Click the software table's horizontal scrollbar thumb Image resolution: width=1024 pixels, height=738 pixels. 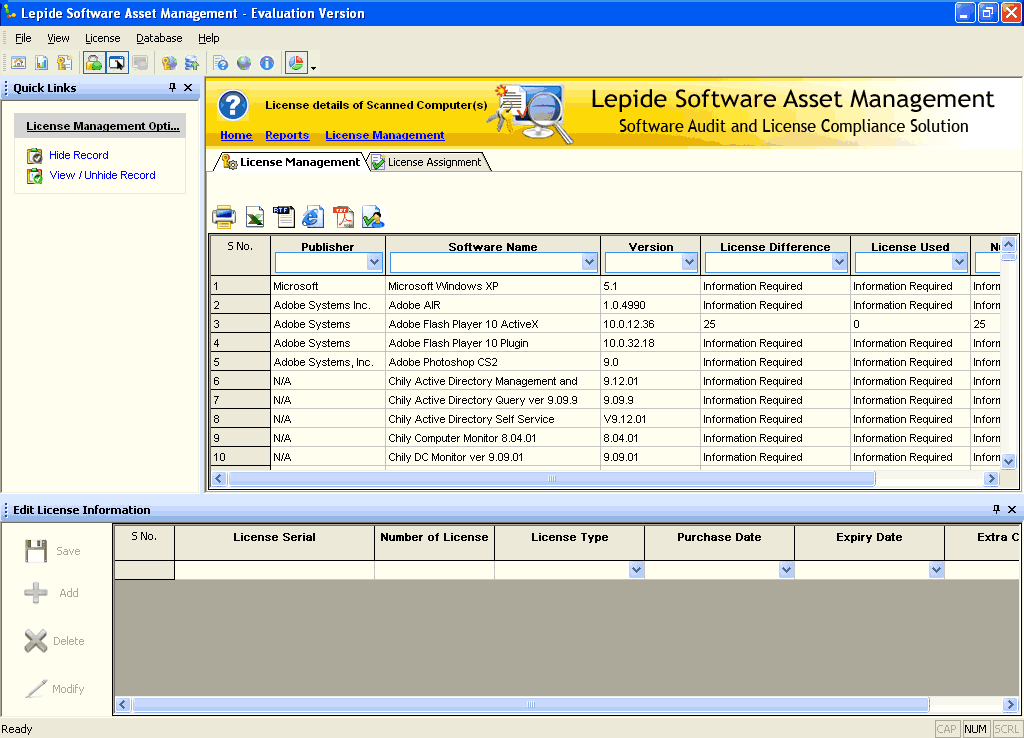pos(552,479)
